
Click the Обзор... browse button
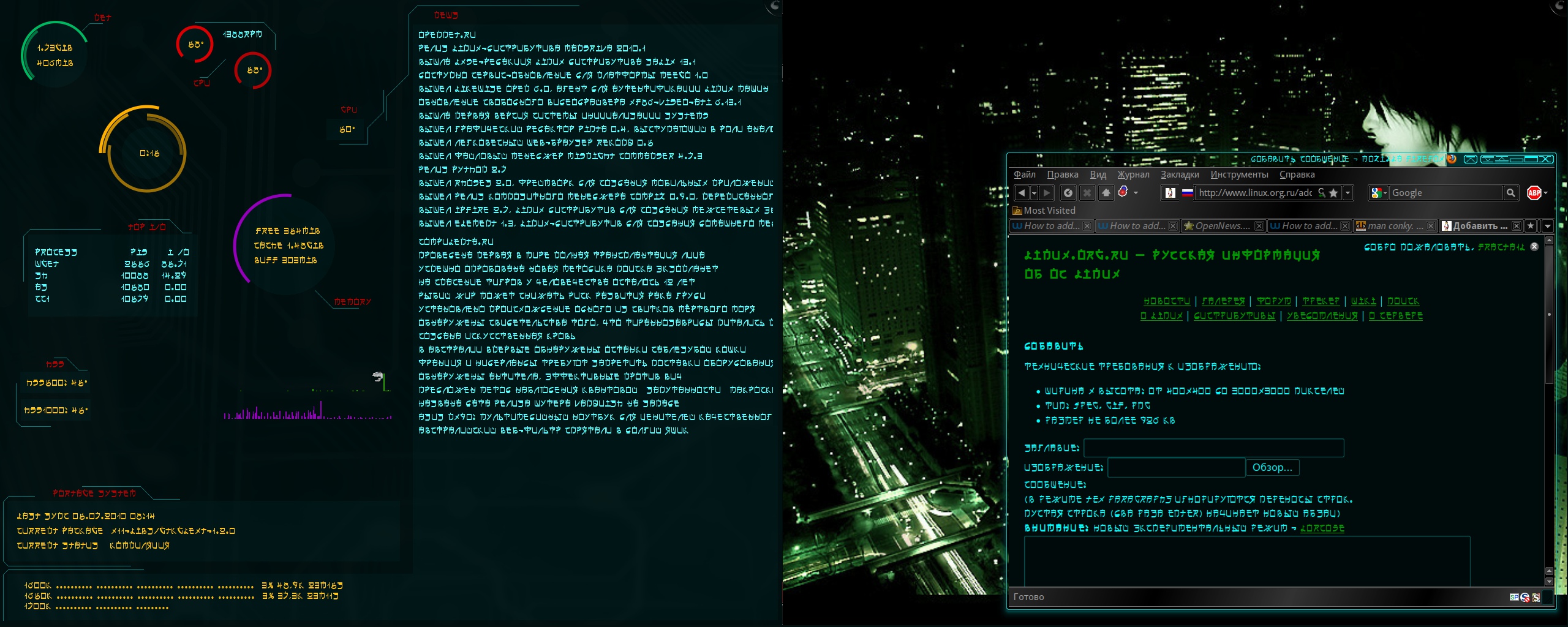pos(1272,467)
